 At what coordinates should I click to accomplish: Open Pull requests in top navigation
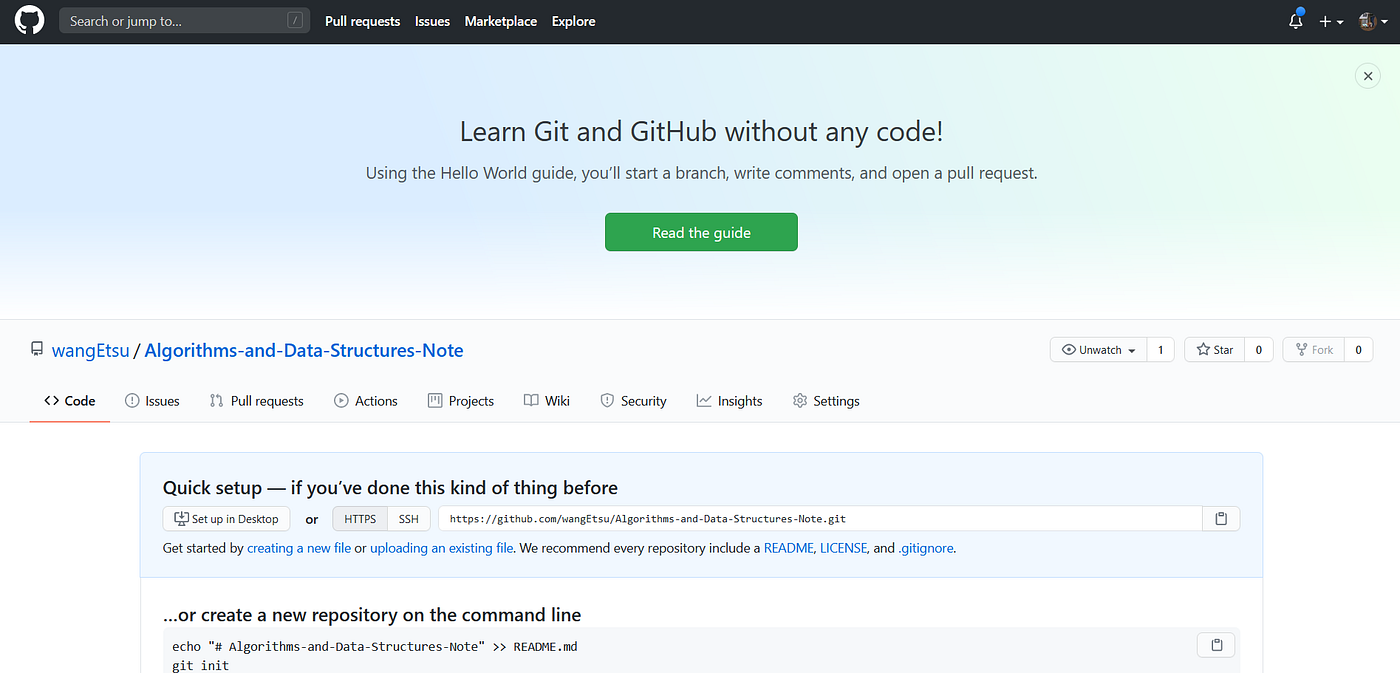tap(362, 21)
